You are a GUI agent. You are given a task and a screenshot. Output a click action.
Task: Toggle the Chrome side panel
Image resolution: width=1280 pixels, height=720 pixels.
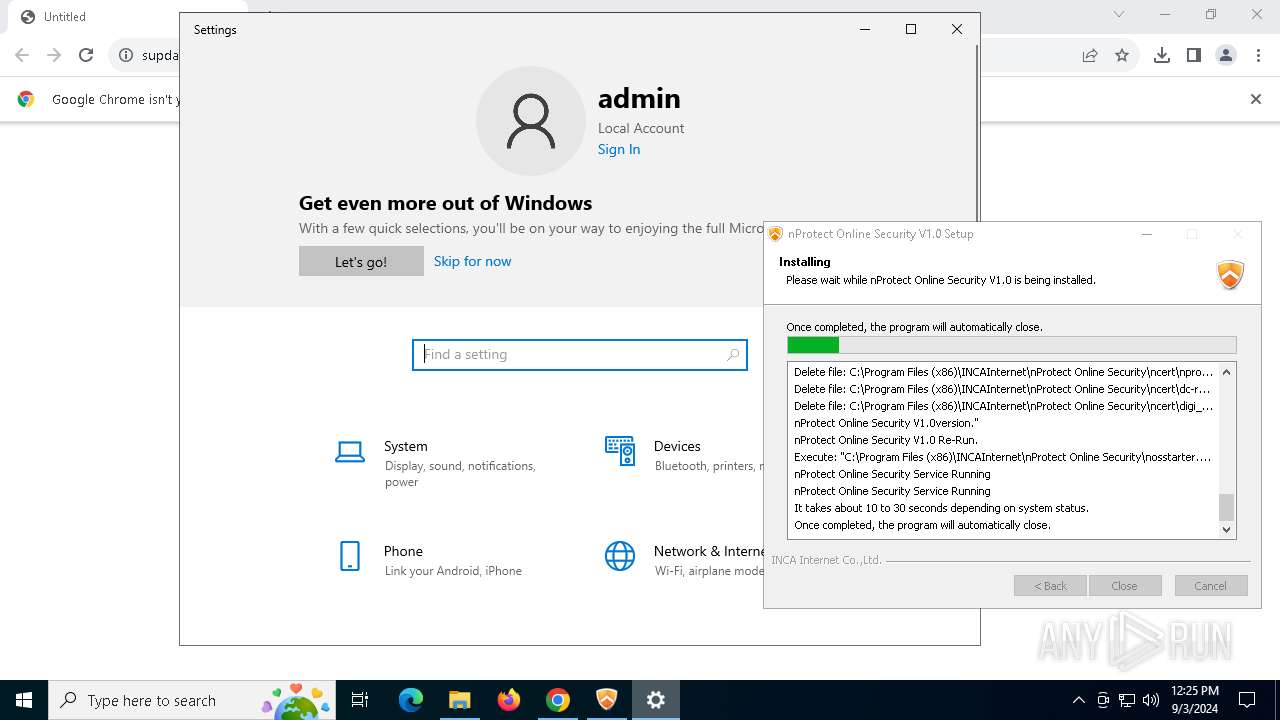pos(1193,55)
